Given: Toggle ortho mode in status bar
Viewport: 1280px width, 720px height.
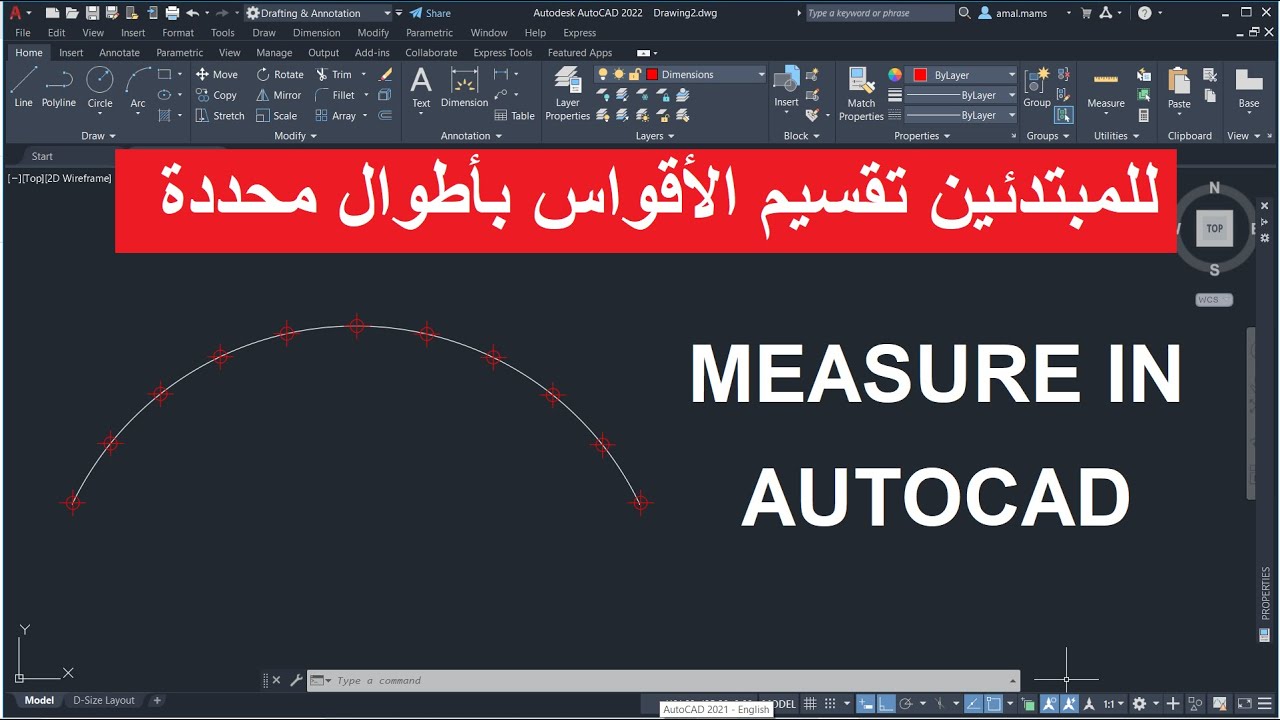Looking at the screenshot, I should point(886,704).
